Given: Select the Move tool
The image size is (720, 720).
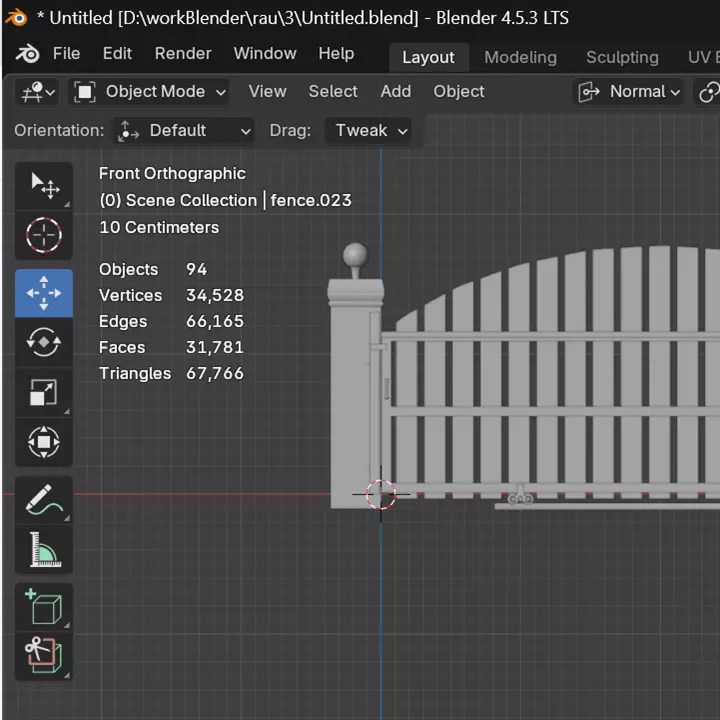Looking at the screenshot, I should pos(44,293).
